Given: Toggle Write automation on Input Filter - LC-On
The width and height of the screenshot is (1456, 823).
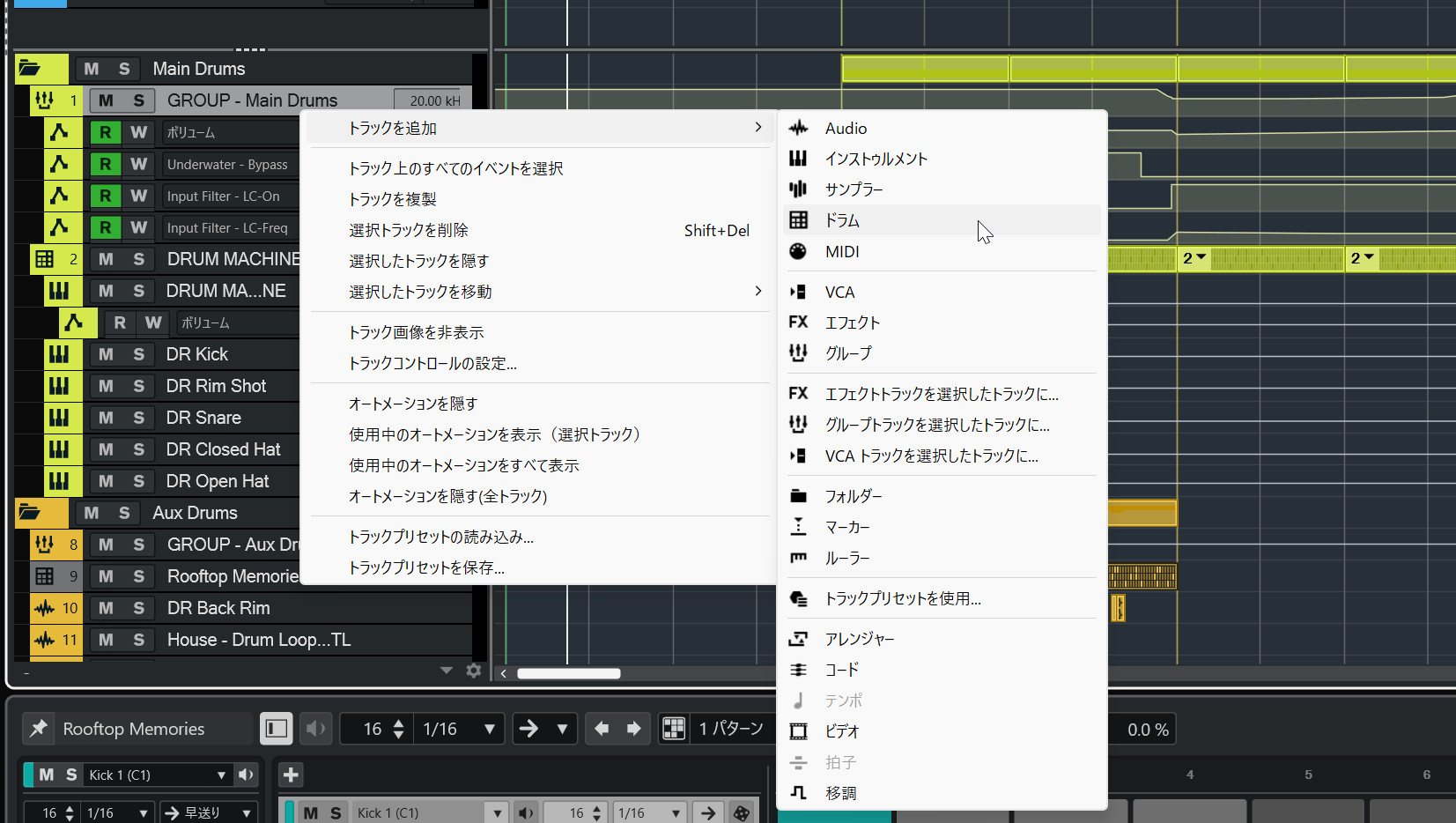Looking at the screenshot, I should 138,196.
